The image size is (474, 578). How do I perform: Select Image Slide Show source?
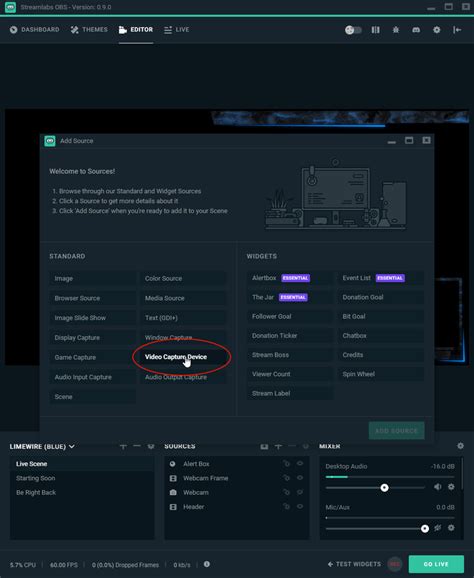tap(93, 318)
